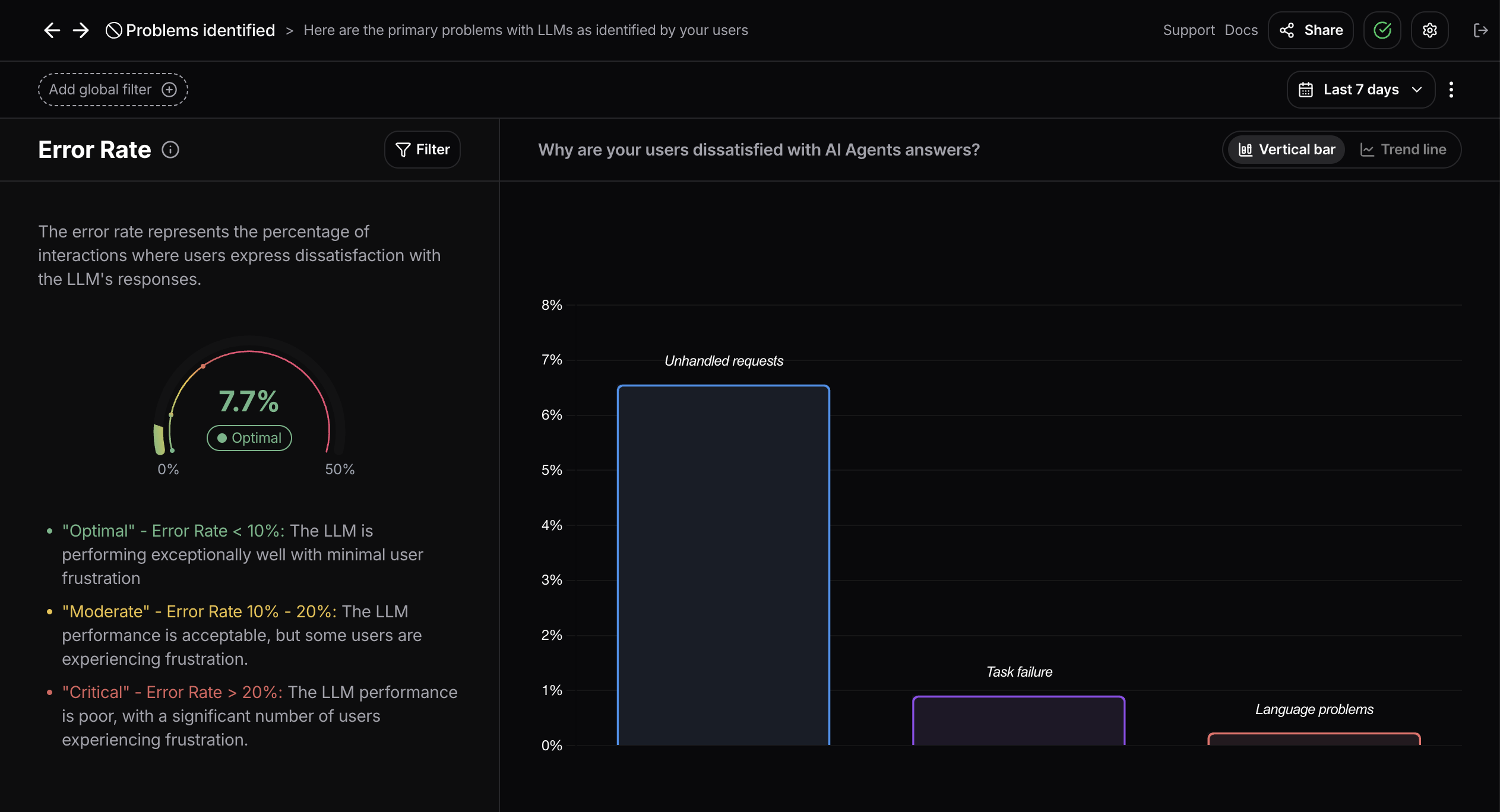Select the Vertical bar chart view
The height and width of the screenshot is (812, 1500).
pyautogui.click(x=1287, y=150)
